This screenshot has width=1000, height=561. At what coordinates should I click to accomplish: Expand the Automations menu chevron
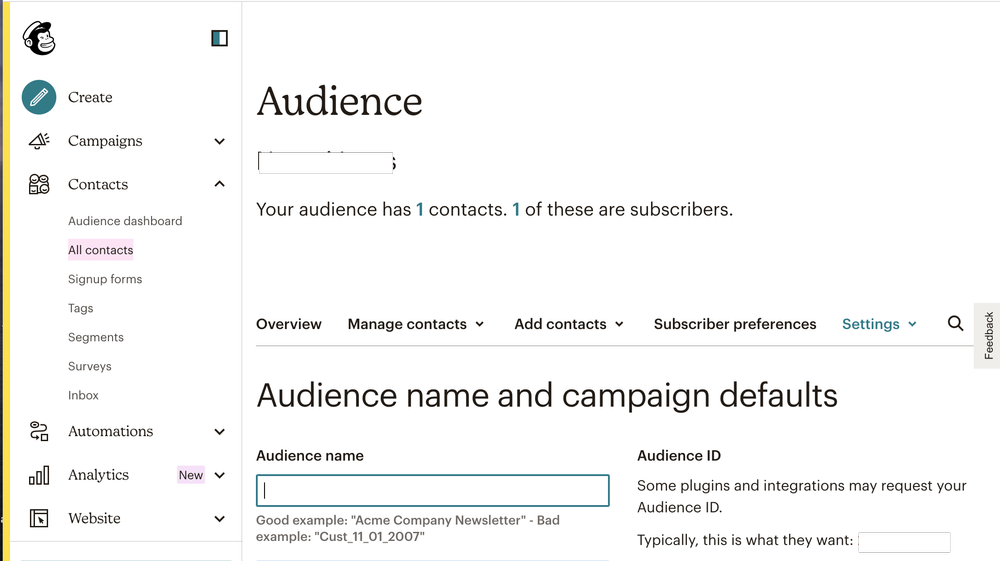pos(220,431)
